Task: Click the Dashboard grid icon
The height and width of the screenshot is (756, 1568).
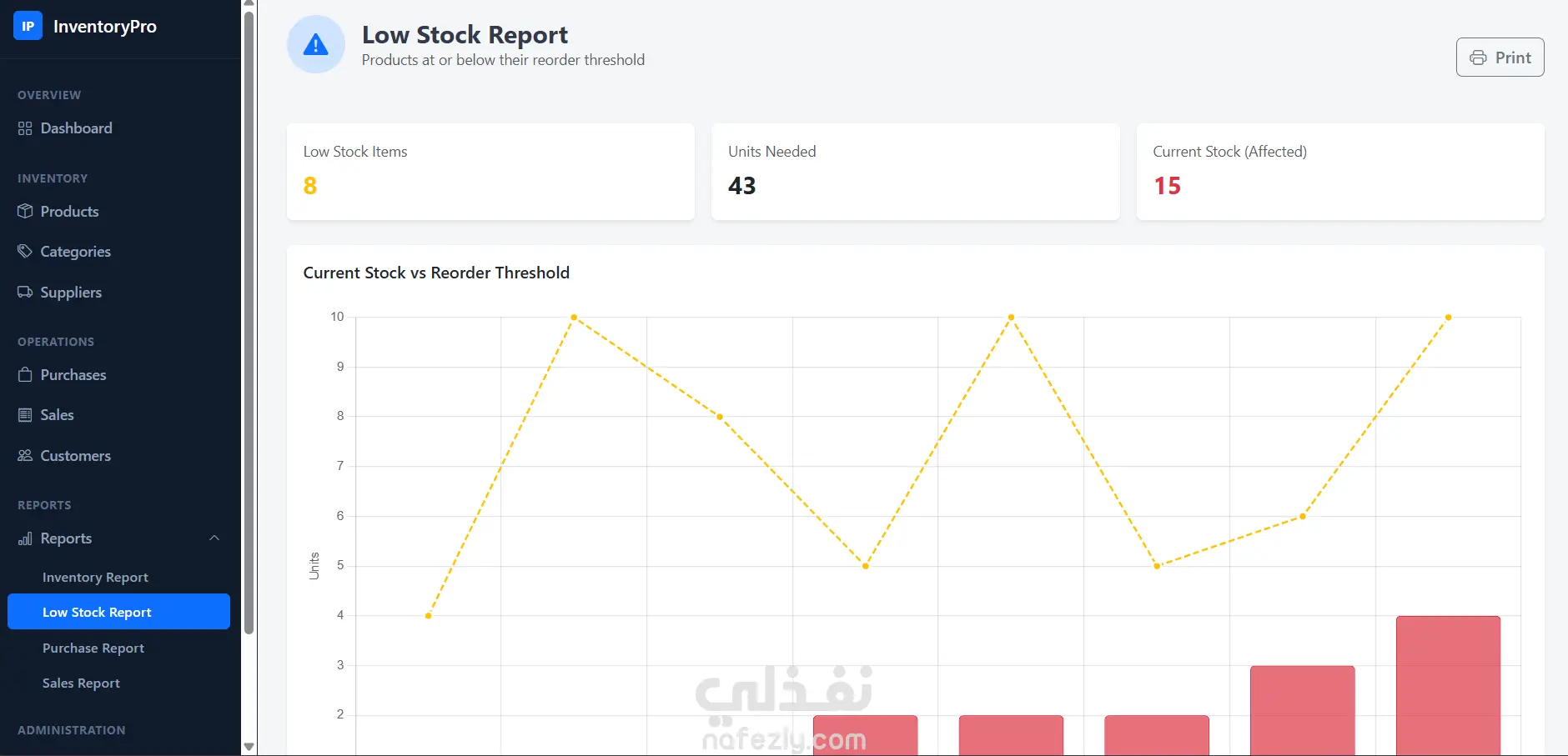Action: pyautogui.click(x=25, y=128)
